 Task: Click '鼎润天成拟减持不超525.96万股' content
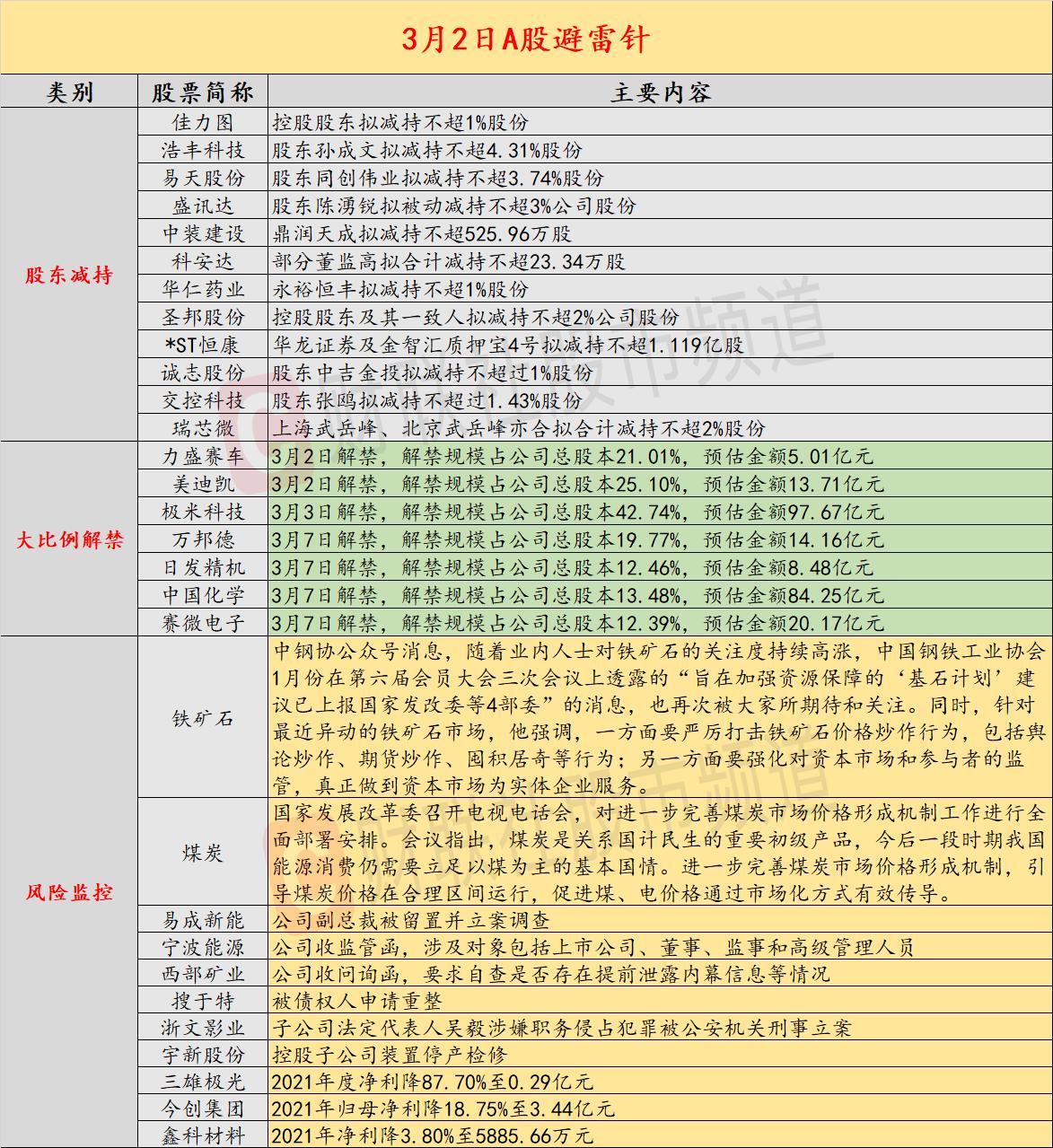tap(422, 233)
